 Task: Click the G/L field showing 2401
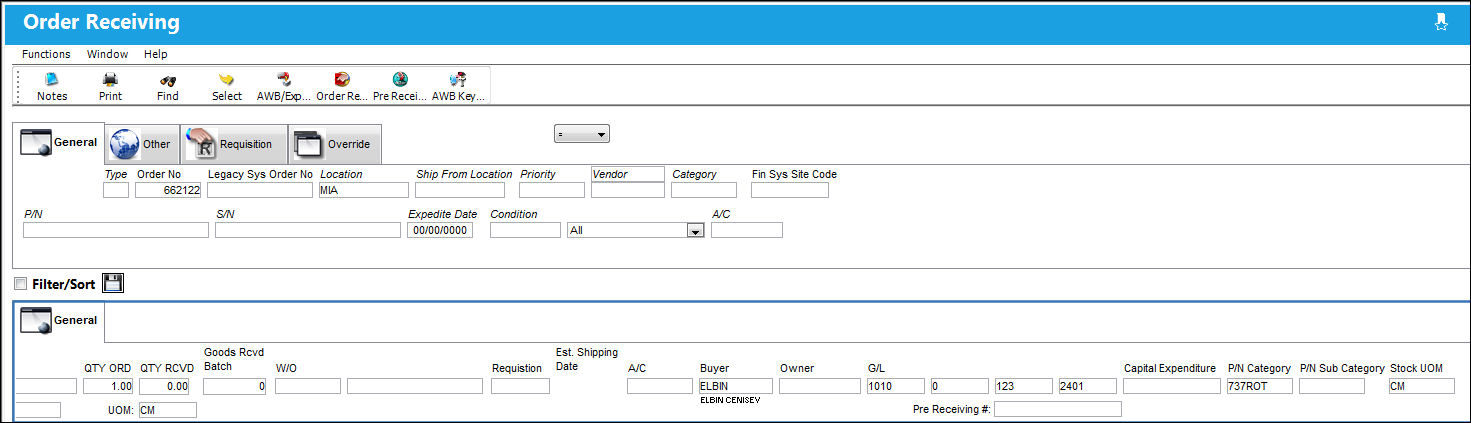coord(1088,386)
